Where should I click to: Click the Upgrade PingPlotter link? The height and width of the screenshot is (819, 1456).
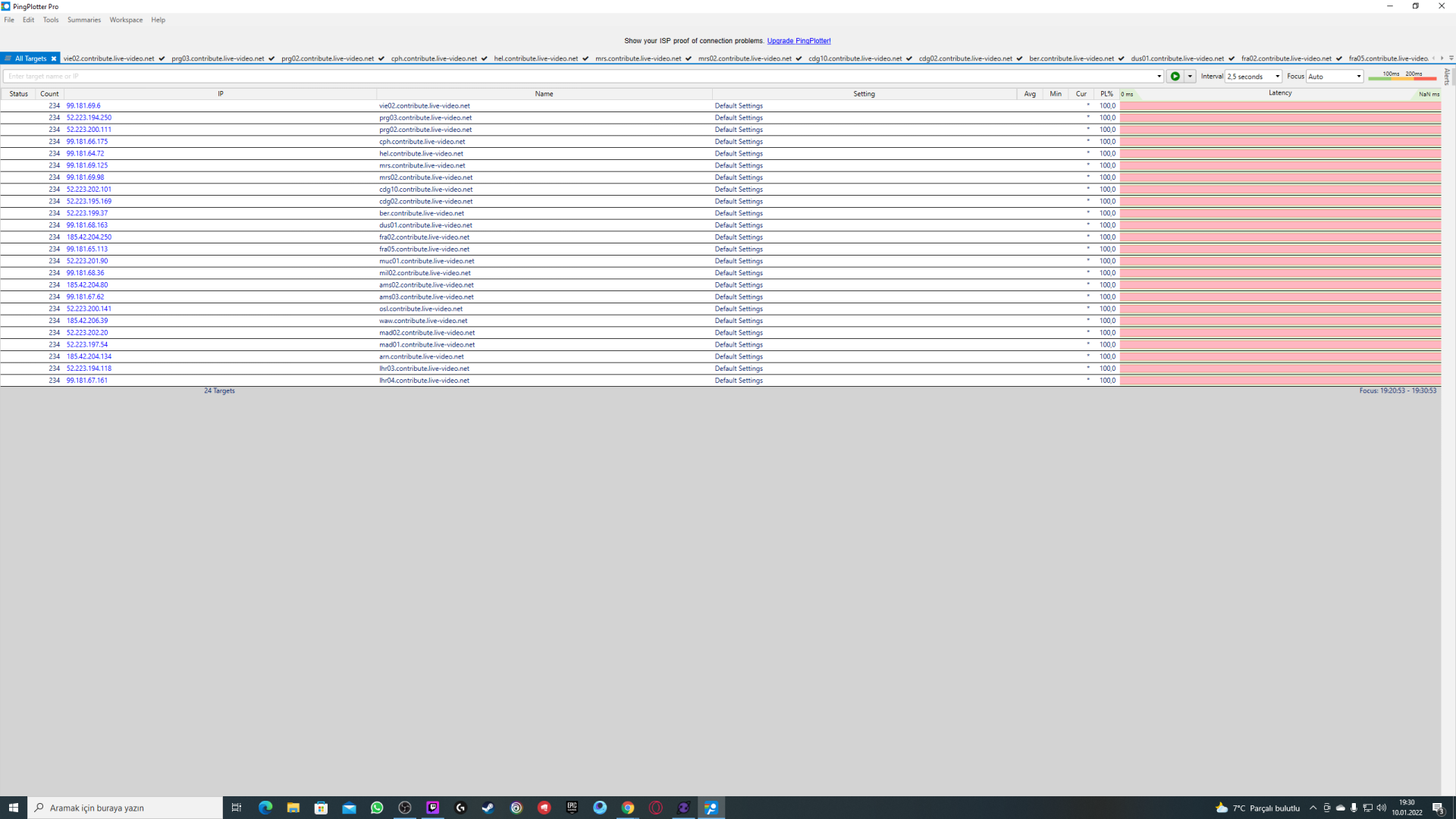tap(799, 41)
